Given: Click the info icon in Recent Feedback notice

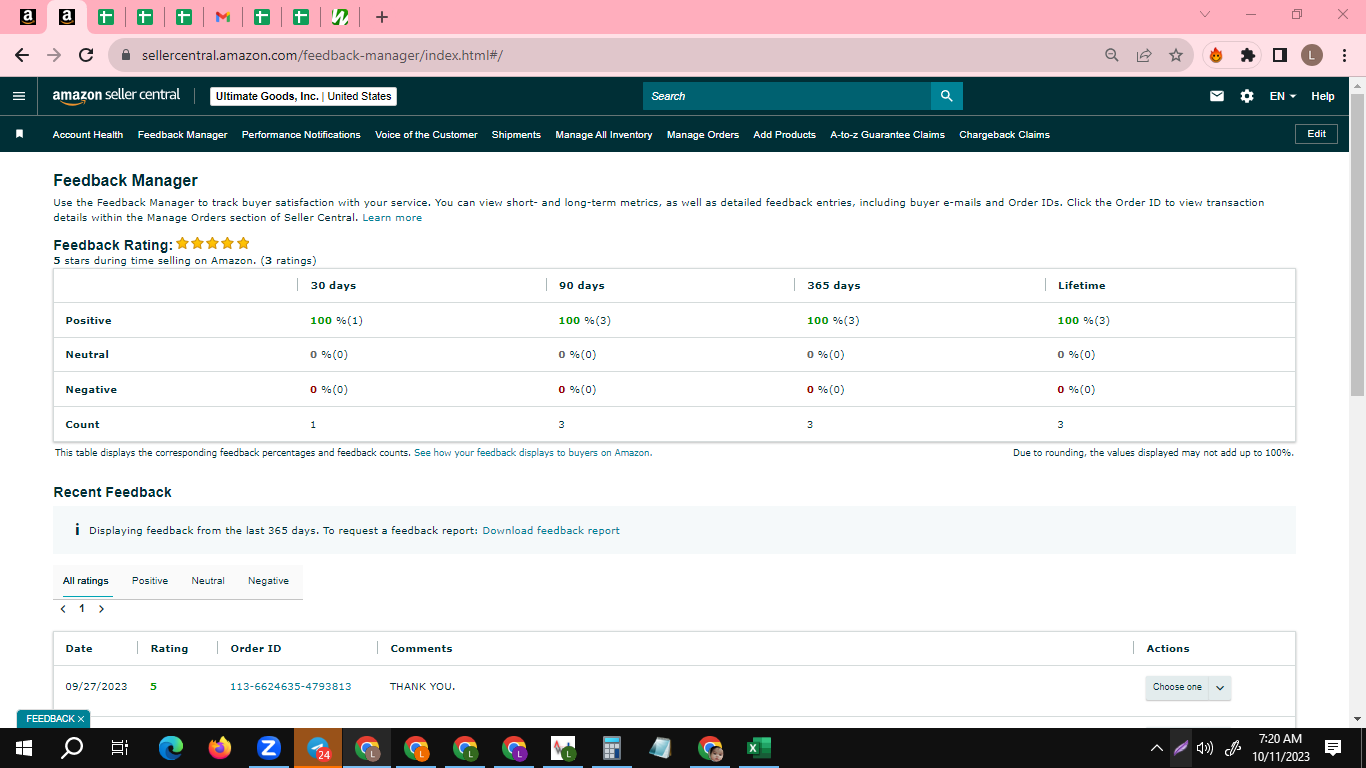Looking at the screenshot, I should pos(77,530).
